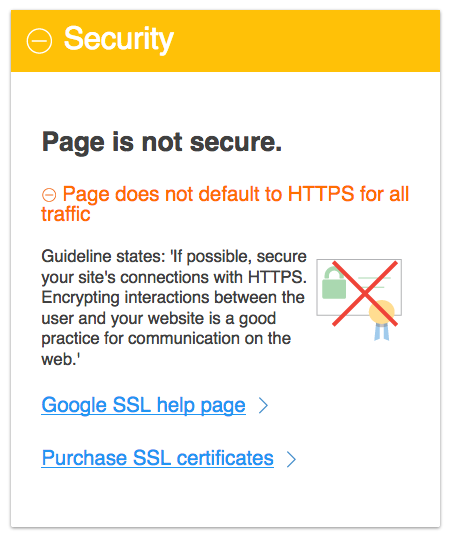Click the Security header title
Viewport: 454px width, 540px height.
point(119,39)
